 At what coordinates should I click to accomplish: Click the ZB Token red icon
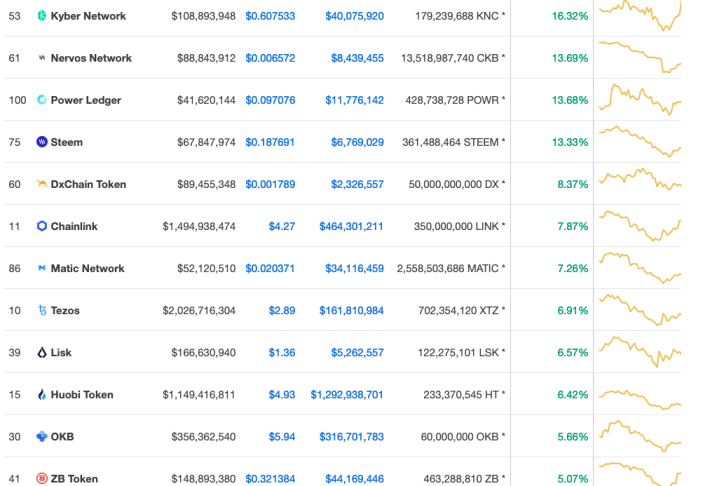[42, 478]
